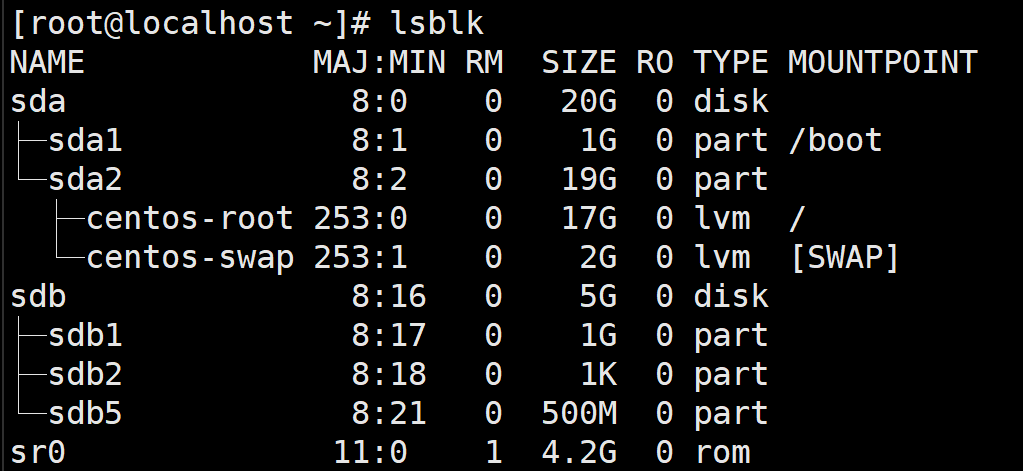Click the RM value 1 in sr0 row
The image size is (1023, 471).
point(494,453)
